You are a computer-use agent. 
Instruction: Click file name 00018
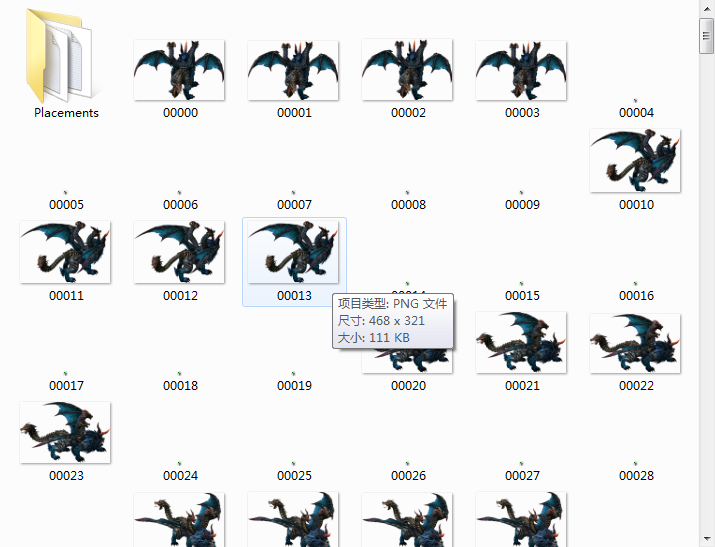(x=180, y=386)
